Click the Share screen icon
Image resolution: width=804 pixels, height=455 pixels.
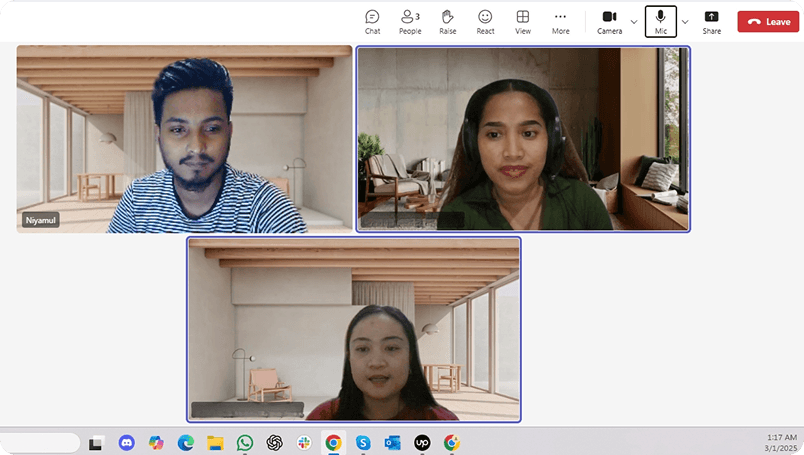[x=711, y=21]
